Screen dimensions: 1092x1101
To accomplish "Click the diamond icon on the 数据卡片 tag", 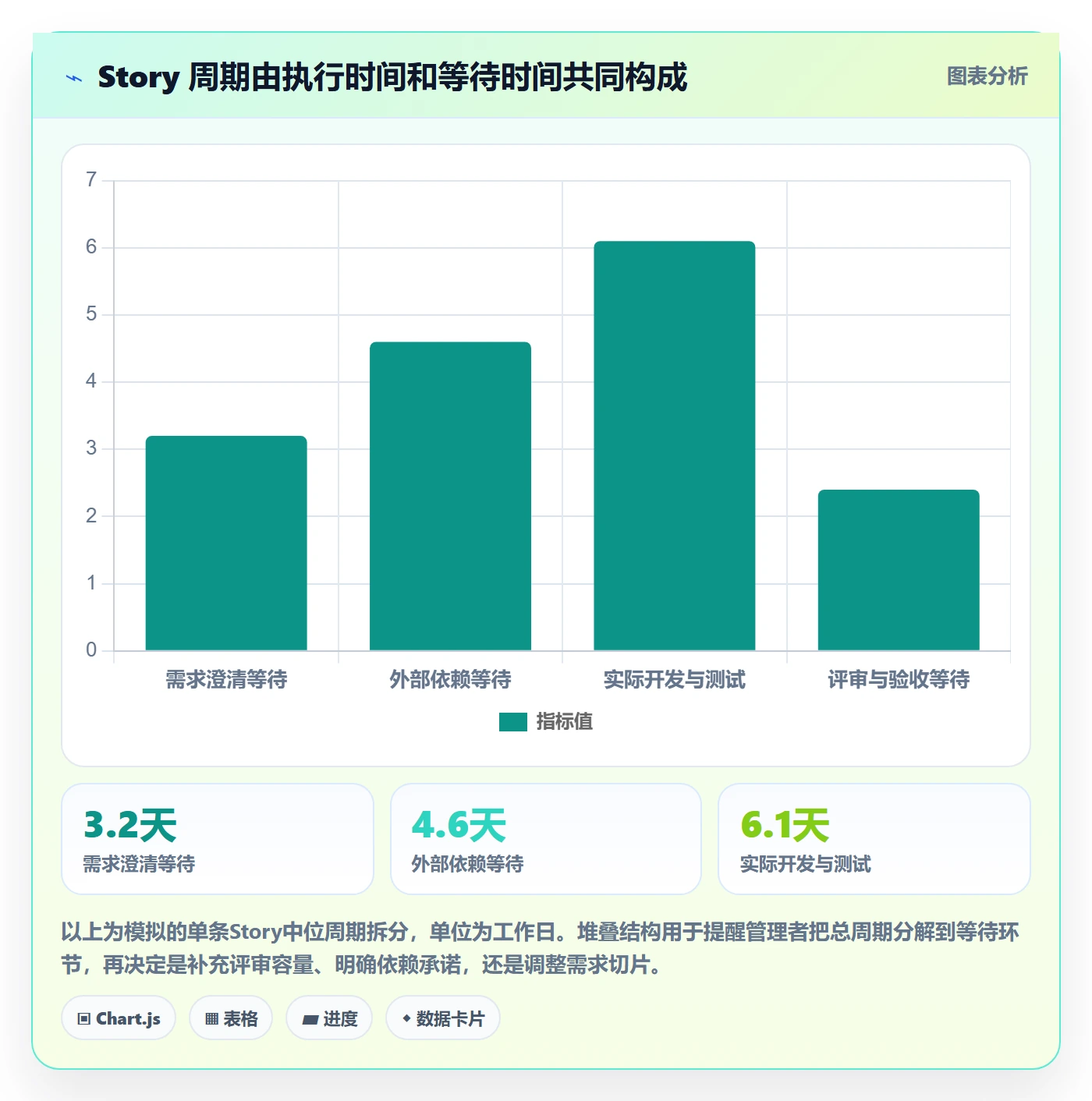I will tap(406, 1018).
